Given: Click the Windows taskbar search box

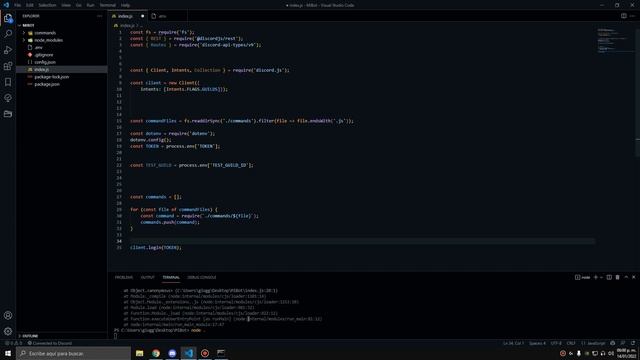Looking at the screenshot, I should pyautogui.click(x=73, y=353).
